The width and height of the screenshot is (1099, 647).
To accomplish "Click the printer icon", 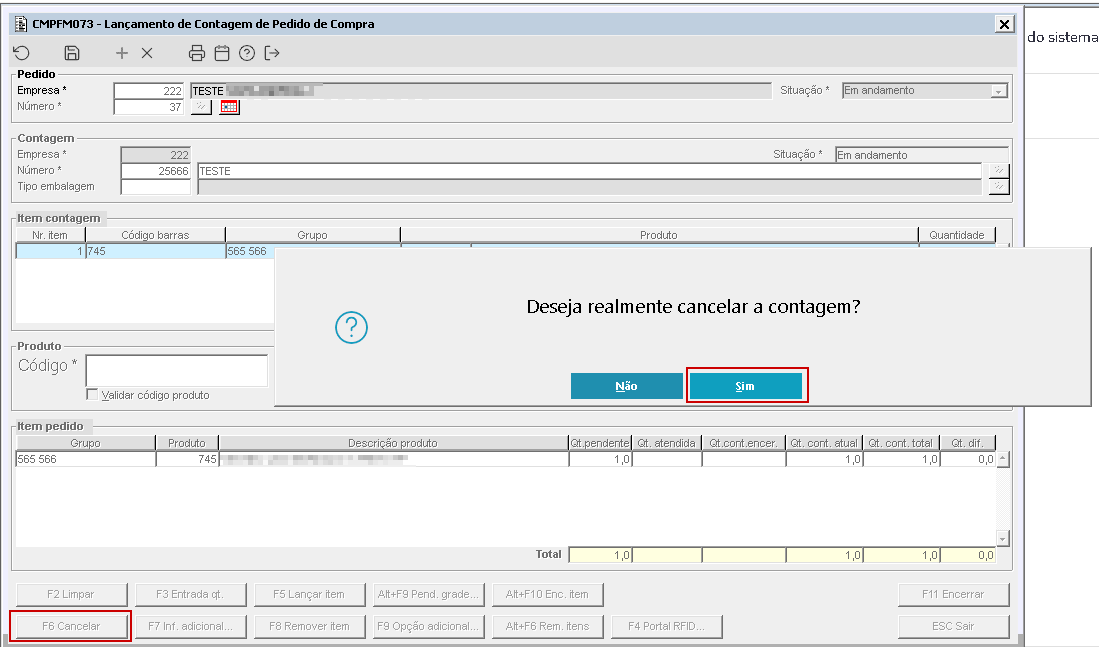I will click(x=197, y=53).
